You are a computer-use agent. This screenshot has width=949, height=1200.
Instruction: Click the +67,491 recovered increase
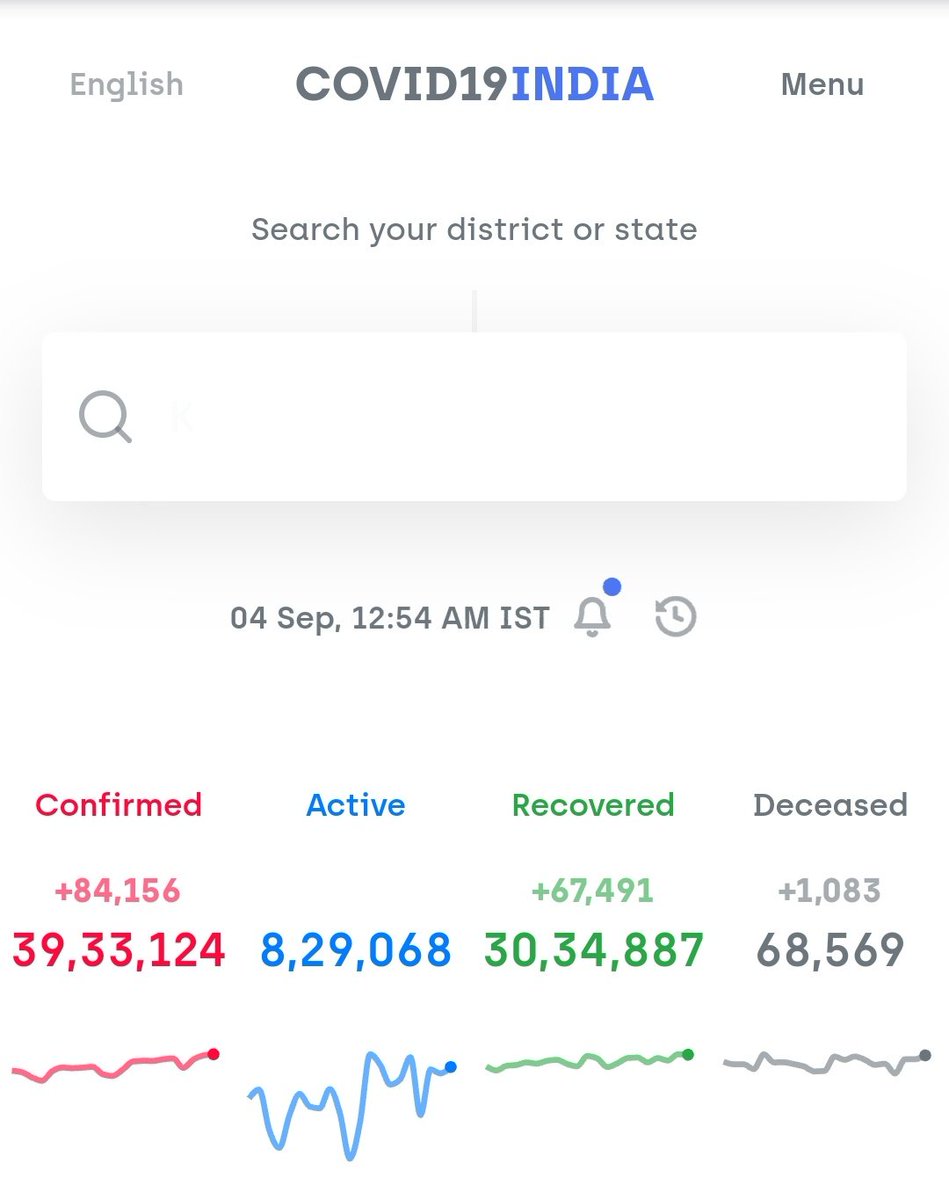pyautogui.click(x=592, y=890)
